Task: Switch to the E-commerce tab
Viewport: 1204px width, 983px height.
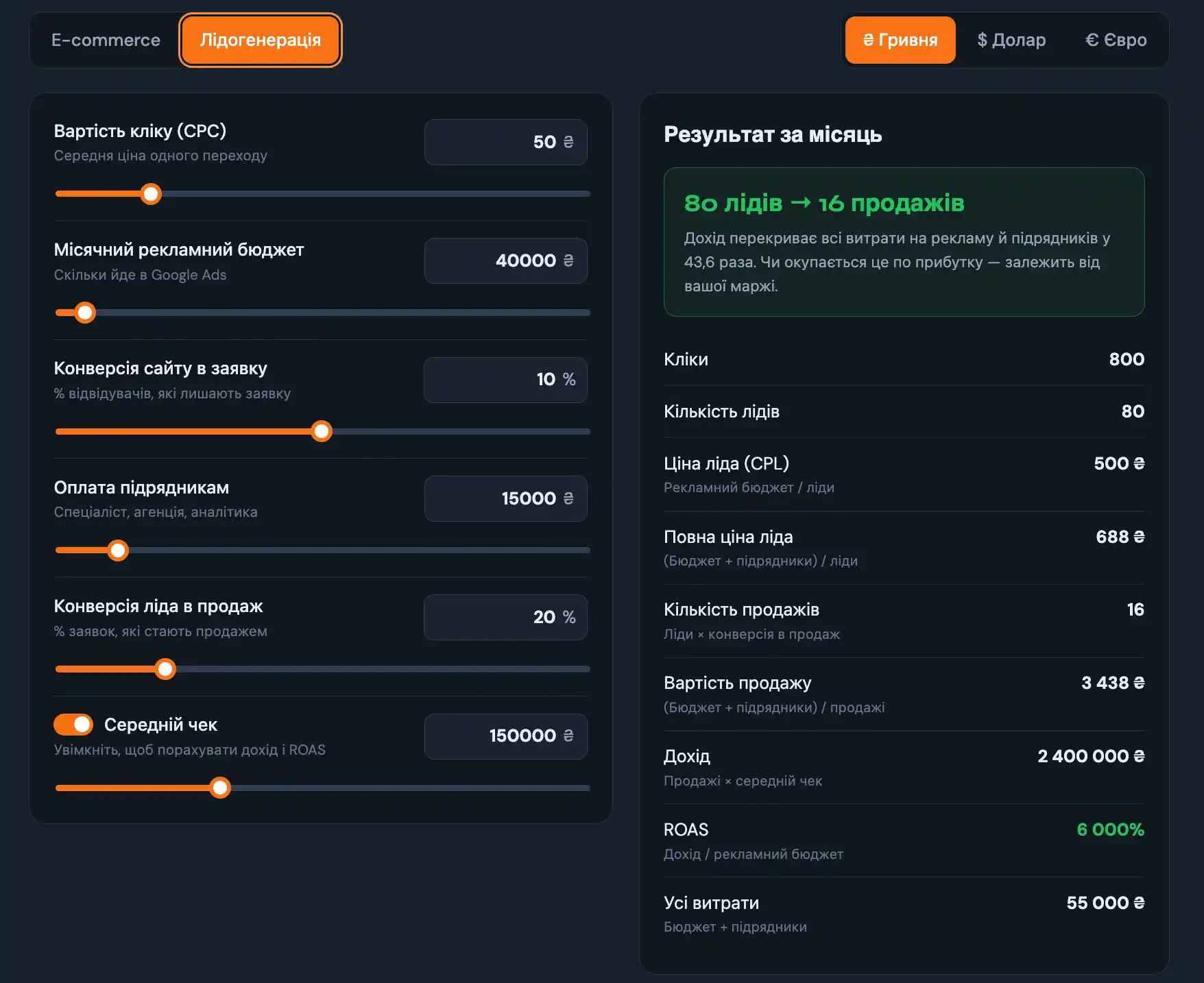Action: point(106,40)
